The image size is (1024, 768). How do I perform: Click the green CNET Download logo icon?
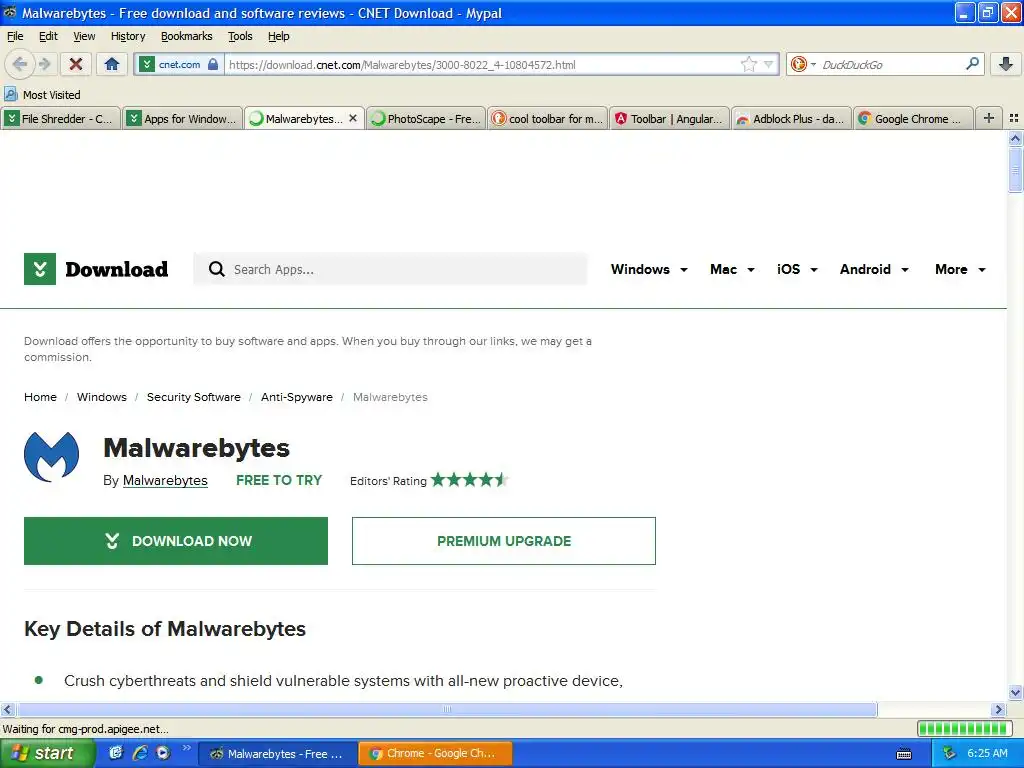point(40,269)
